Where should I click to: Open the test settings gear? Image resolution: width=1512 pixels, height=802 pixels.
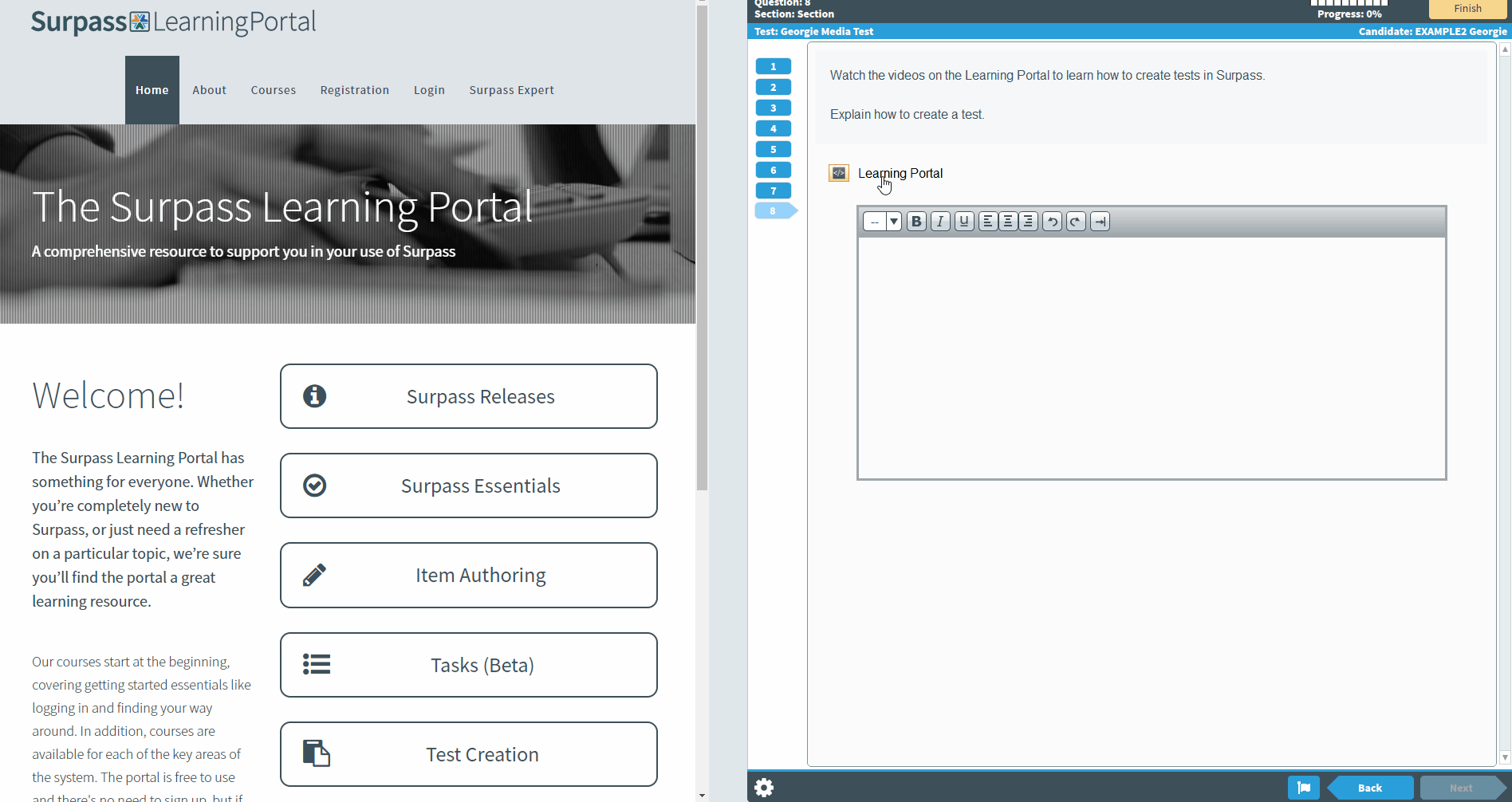[x=764, y=788]
